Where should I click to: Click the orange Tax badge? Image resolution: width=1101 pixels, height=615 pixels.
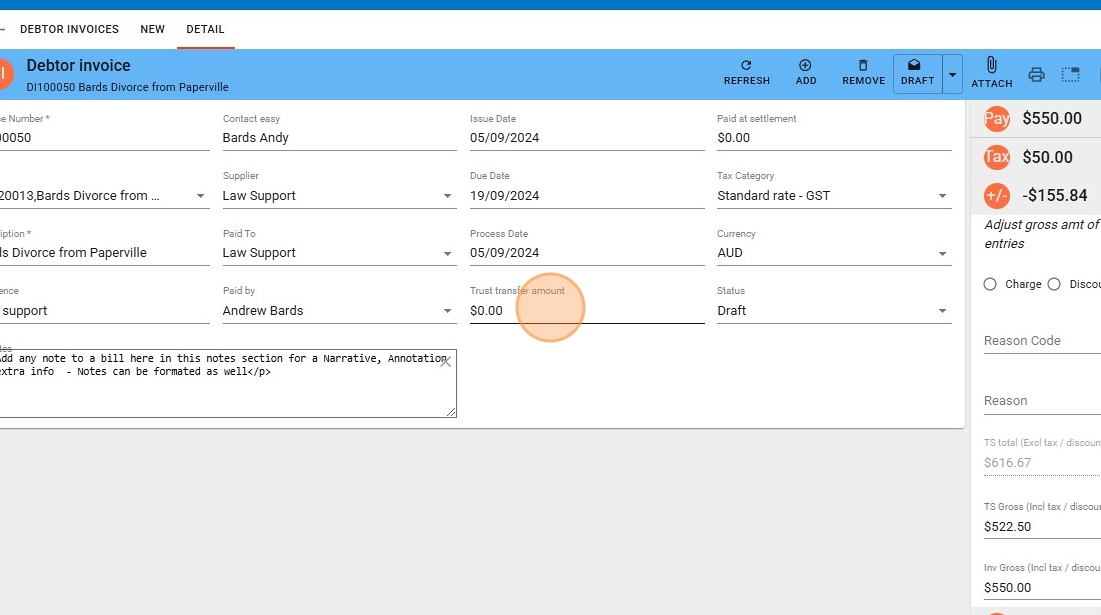click(x=996, y=157)
